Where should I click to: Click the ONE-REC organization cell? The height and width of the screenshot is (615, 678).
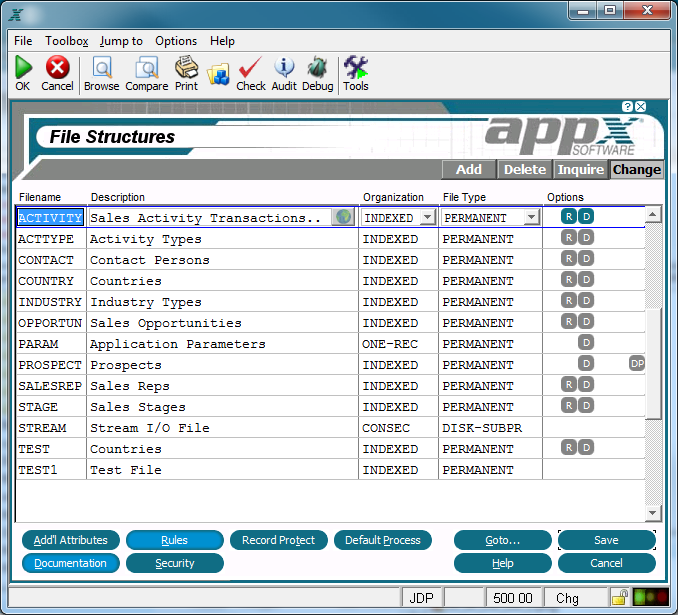click(x=398, y=344)
